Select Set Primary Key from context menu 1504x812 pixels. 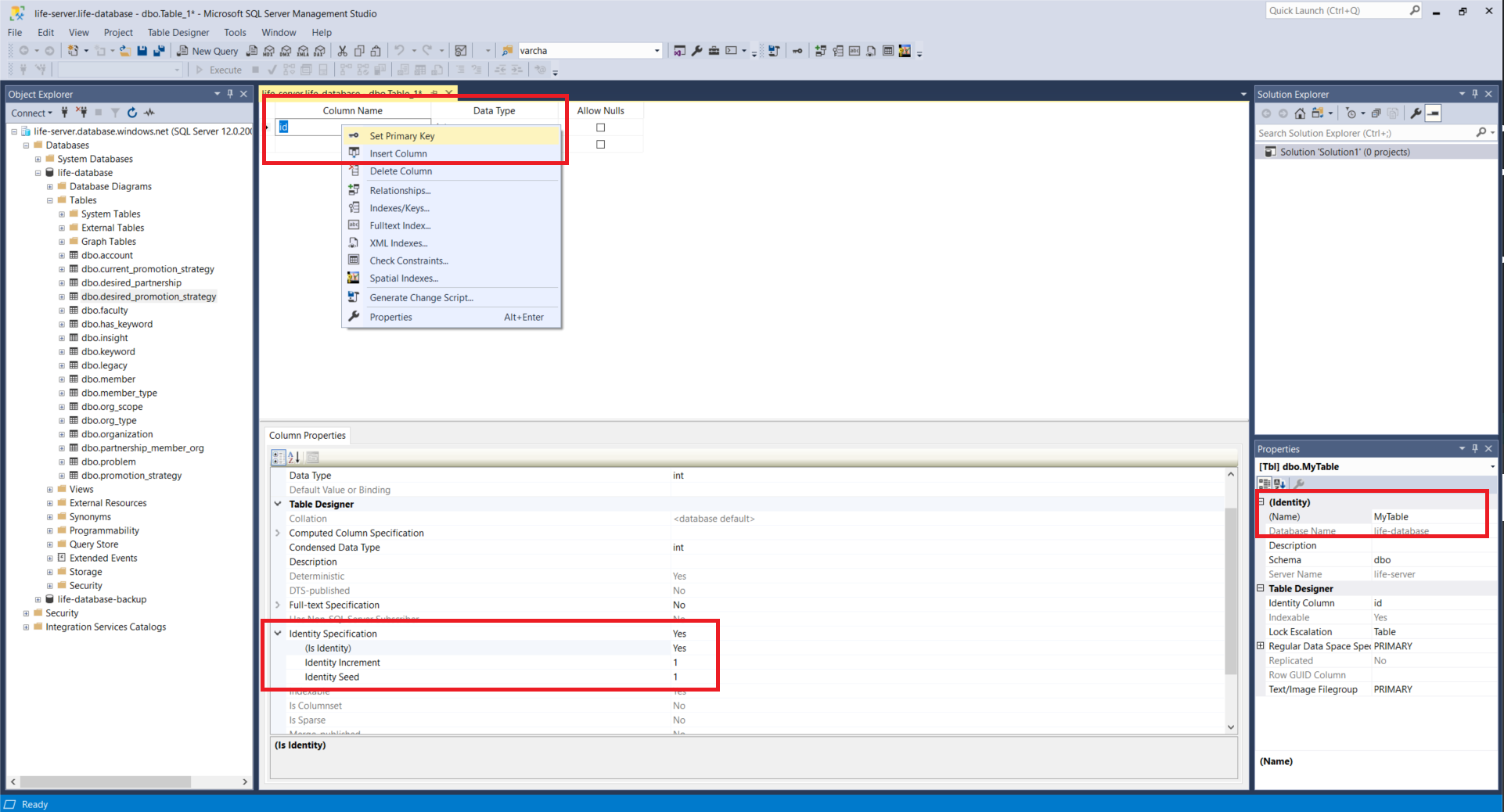(x=452, y=136)
